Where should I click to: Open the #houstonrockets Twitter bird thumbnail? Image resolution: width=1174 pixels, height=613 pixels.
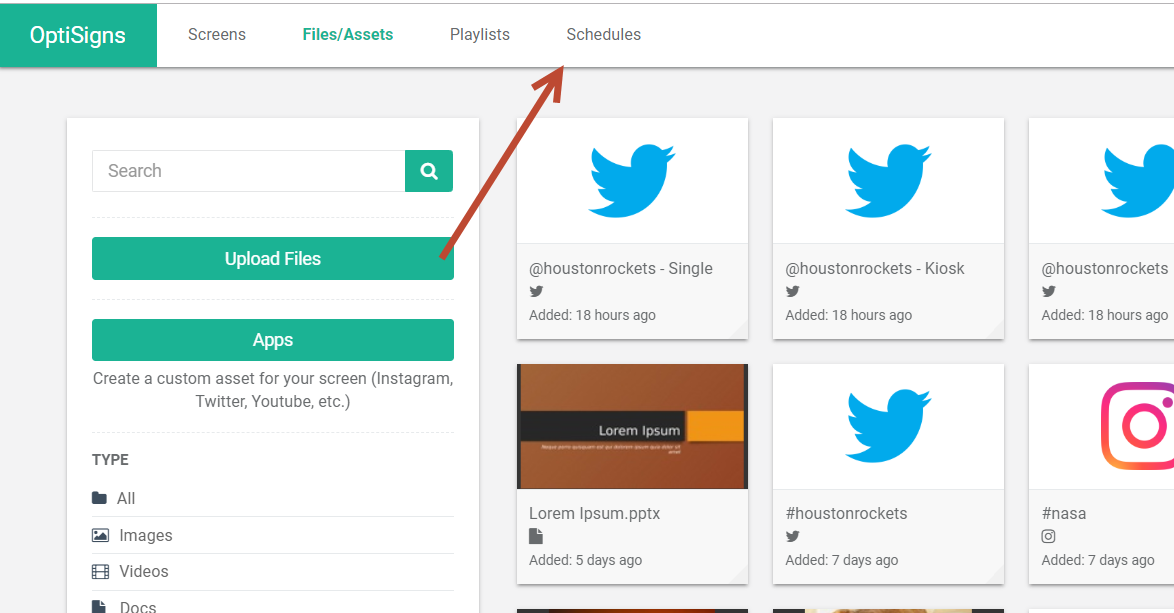pyautogui.click(x=888, y=427)
